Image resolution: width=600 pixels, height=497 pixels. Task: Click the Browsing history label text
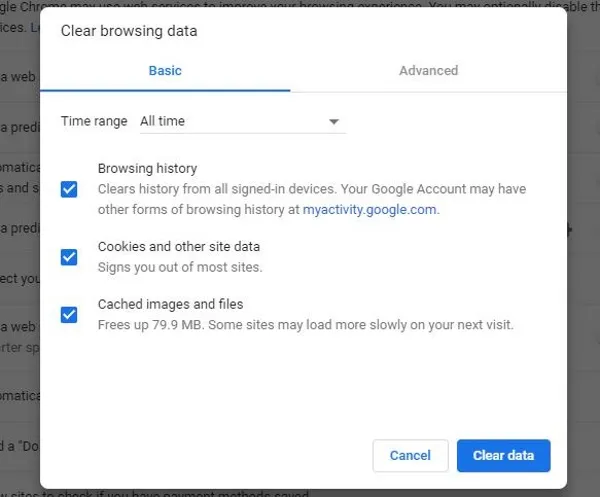147,169
